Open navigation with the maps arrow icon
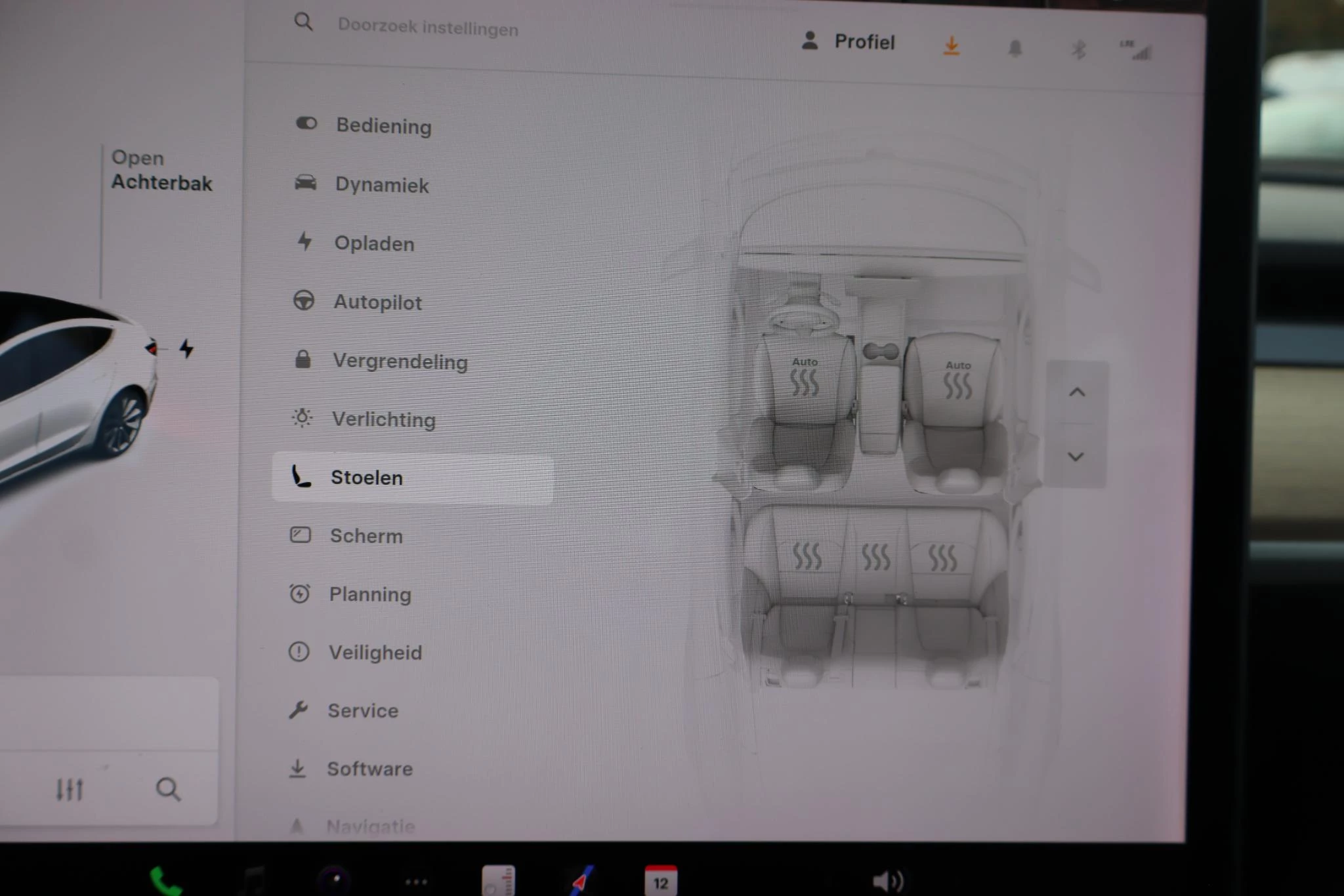Image resolution: width=1344 pixels, height=896 pixels. [x=579, y=882]
